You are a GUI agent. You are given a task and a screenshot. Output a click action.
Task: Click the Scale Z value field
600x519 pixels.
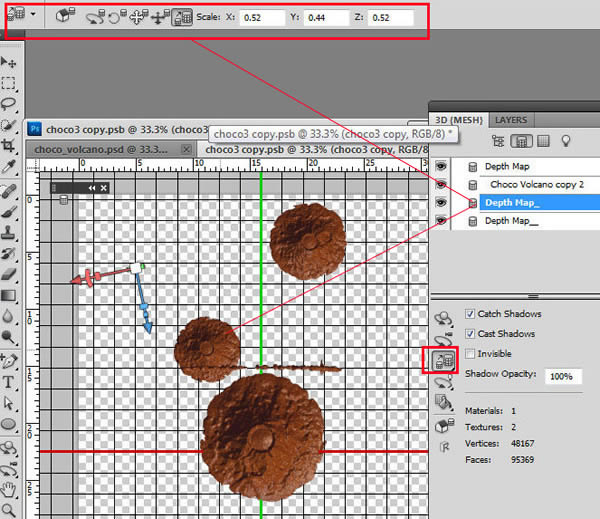coord(390,18)
